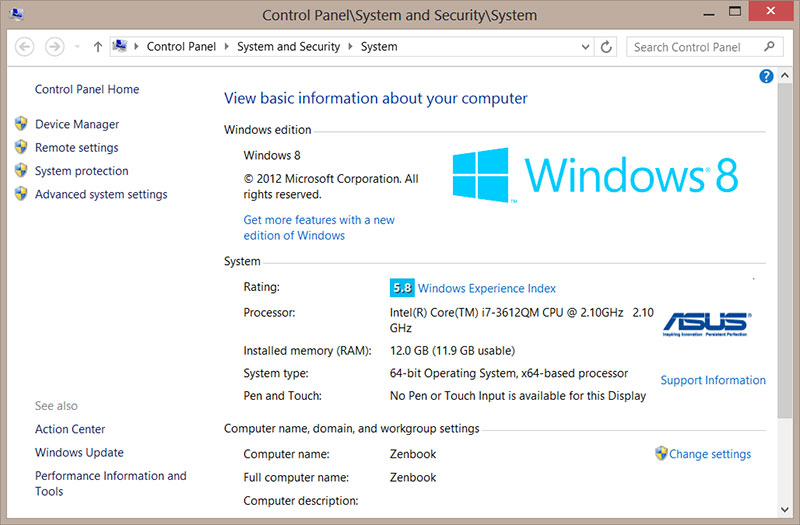Open Remote settings link

[77, 147]
